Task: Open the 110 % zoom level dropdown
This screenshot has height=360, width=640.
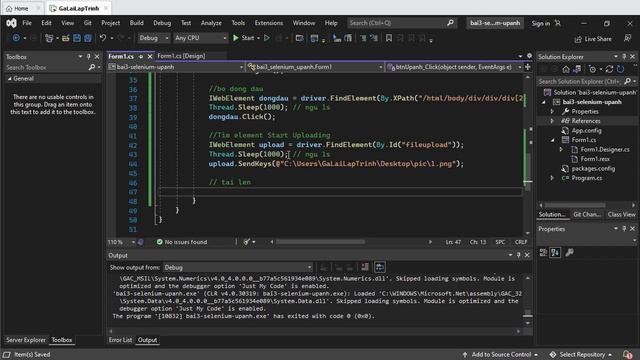Action: point(121,242)
